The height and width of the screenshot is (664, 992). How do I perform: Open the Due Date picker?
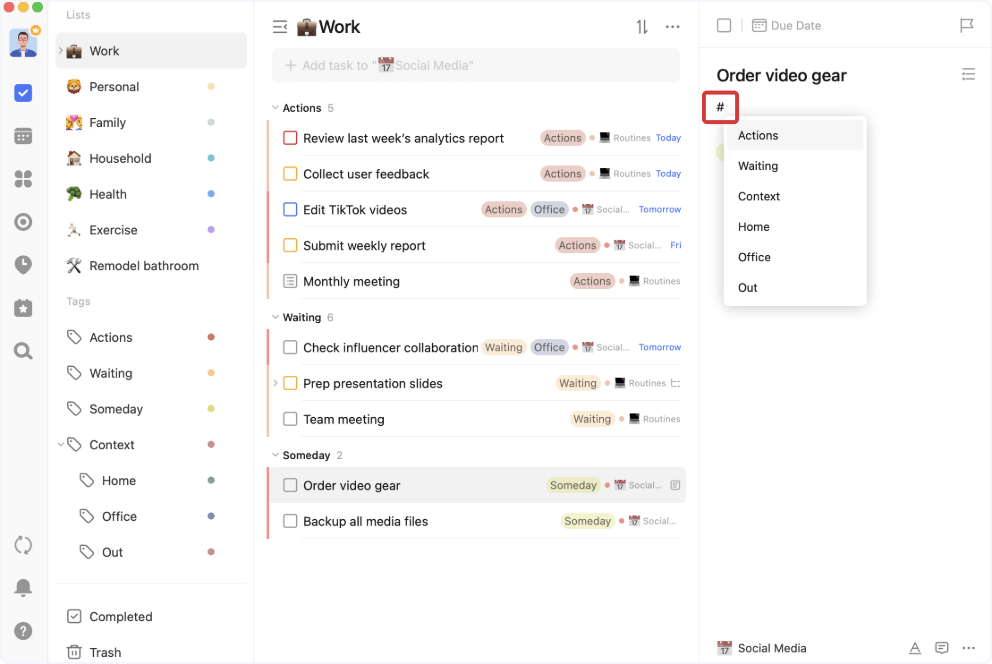click(786, 25)
